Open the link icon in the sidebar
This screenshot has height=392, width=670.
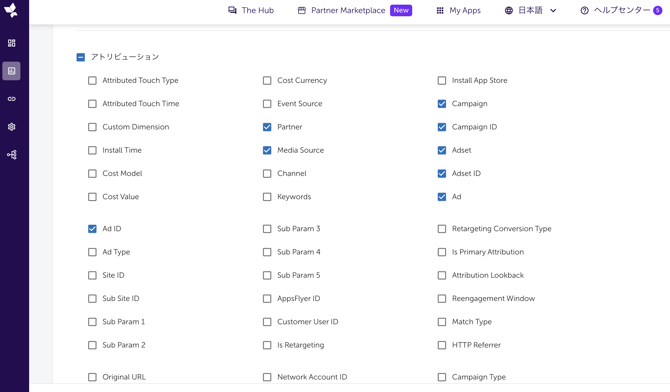(12, 99)
